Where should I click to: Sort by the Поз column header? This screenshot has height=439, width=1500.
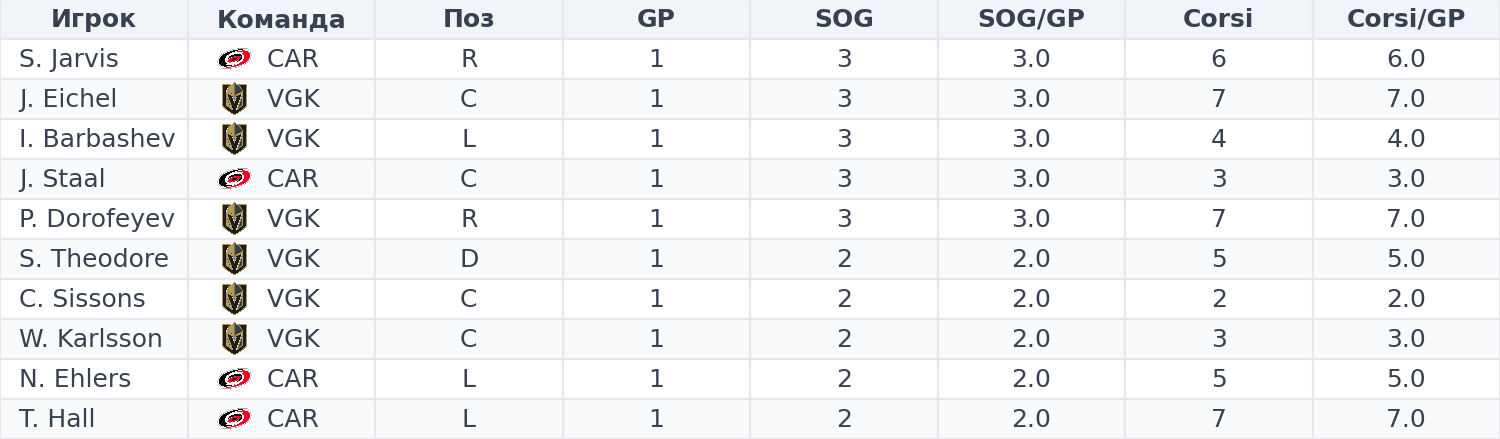pyautogui.click(x=469, y=19)
